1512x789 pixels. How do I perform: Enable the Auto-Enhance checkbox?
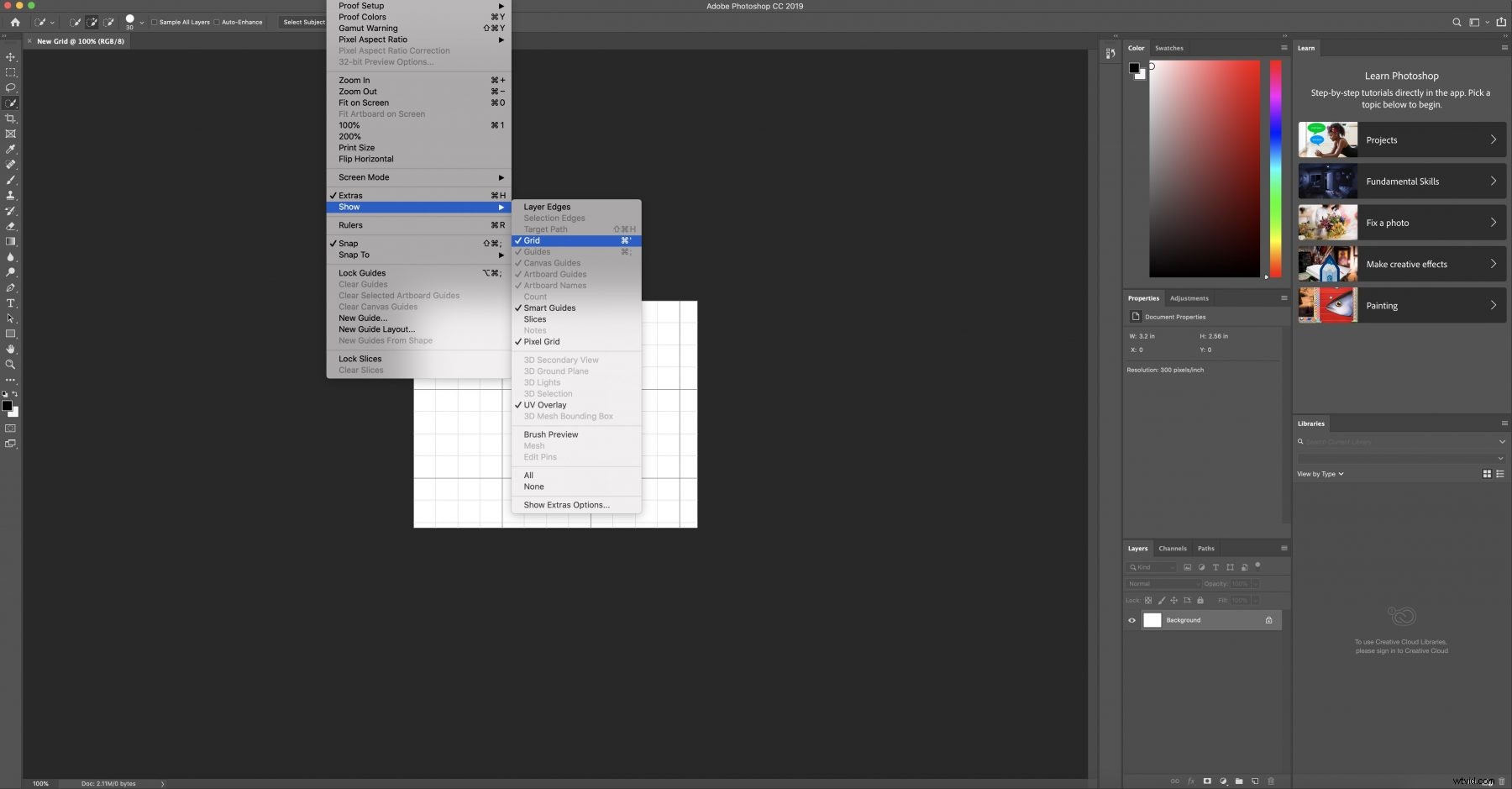point(218,23)
